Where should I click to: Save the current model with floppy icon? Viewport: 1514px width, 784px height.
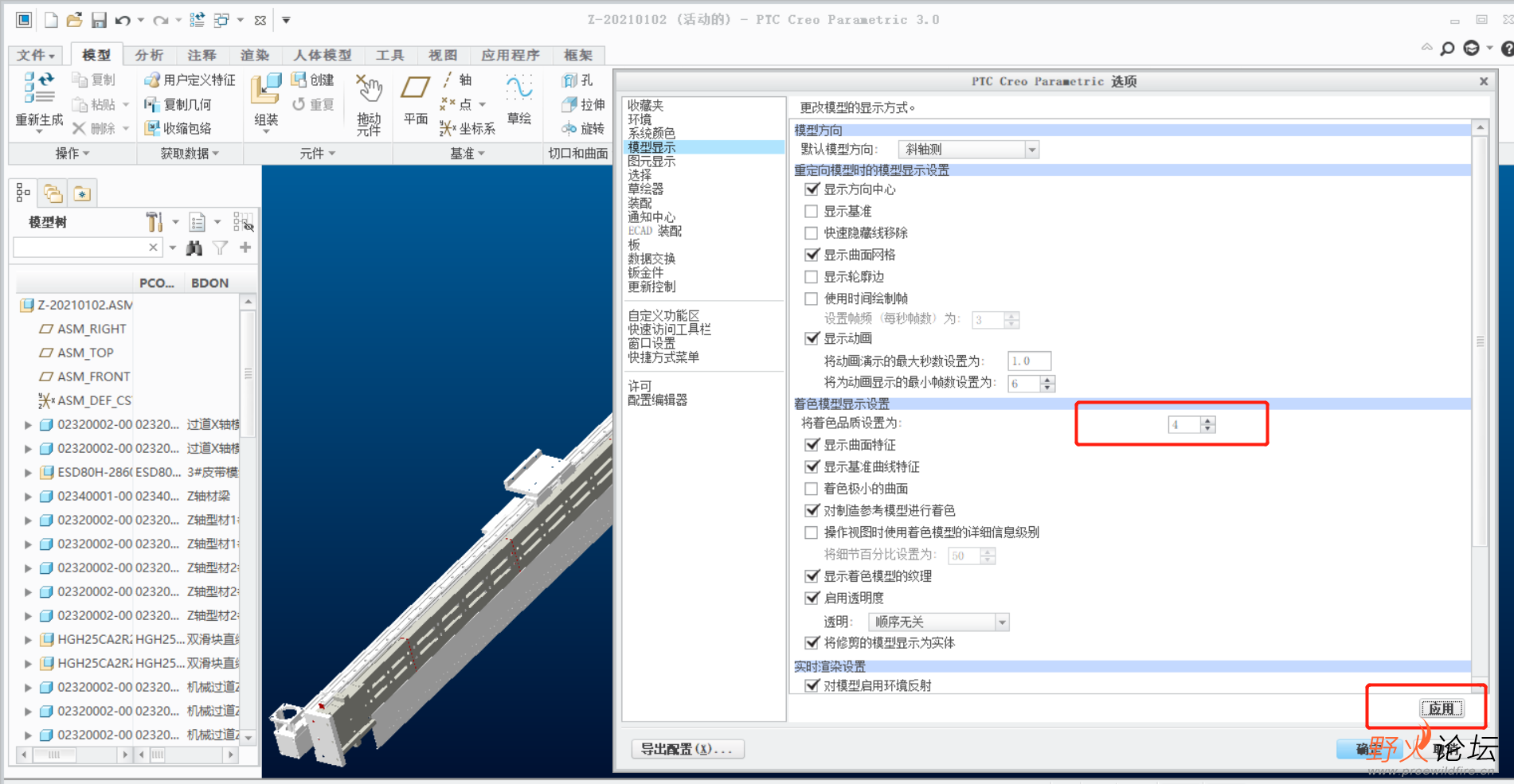(x=98, y=20)
